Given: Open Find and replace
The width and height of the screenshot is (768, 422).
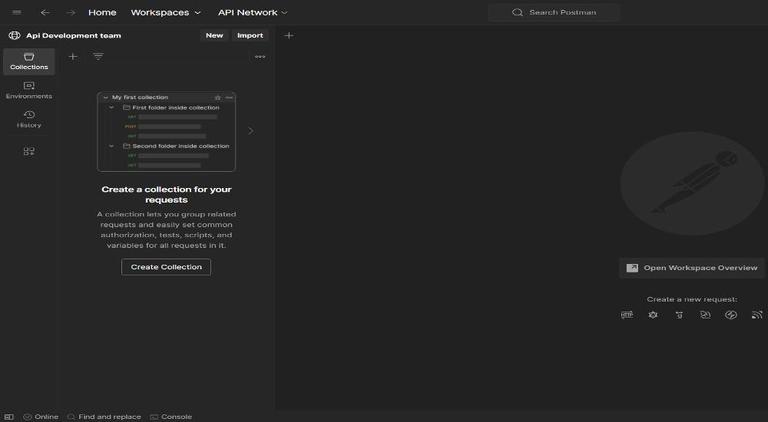Looking at the screenshot, I should (104, 417).
